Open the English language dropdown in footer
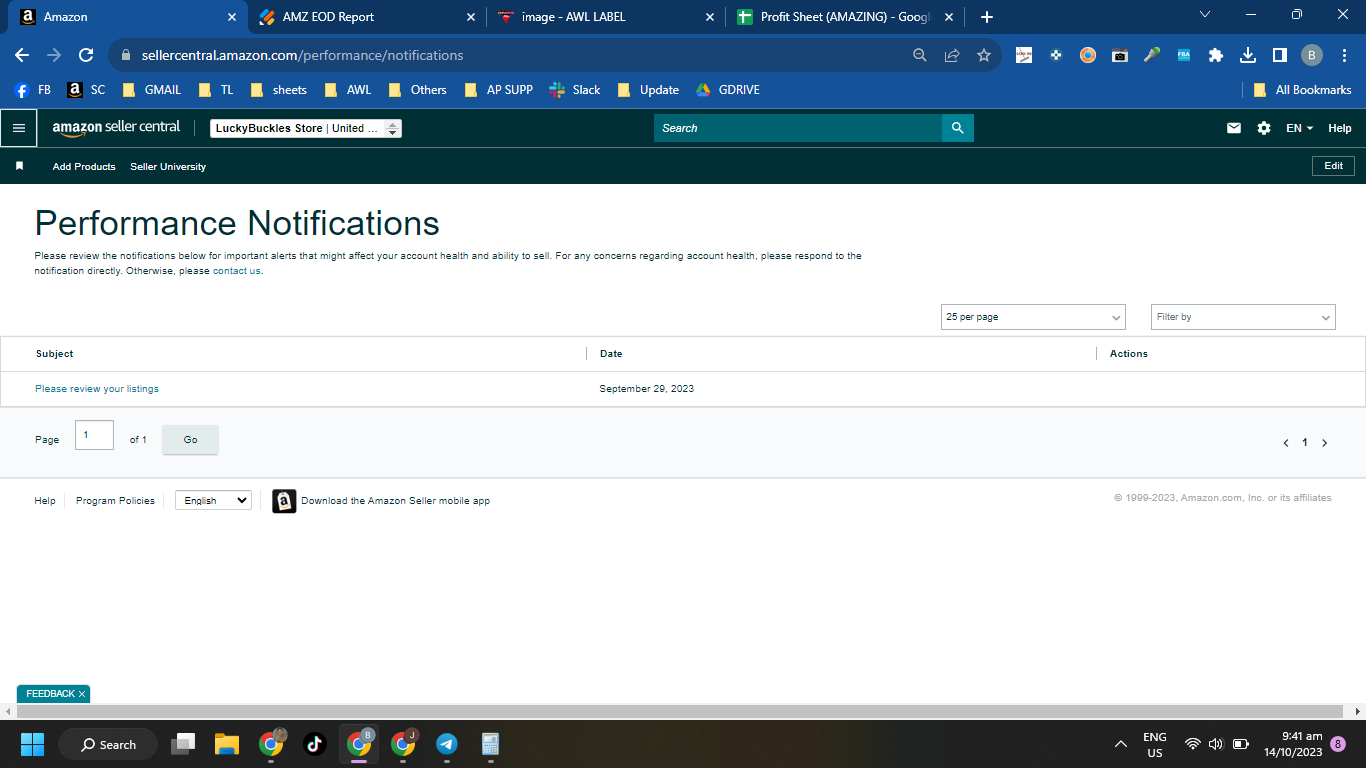The height and width of the screenshot is (768, 1366). pyautogui.click(x=213, y=500)
